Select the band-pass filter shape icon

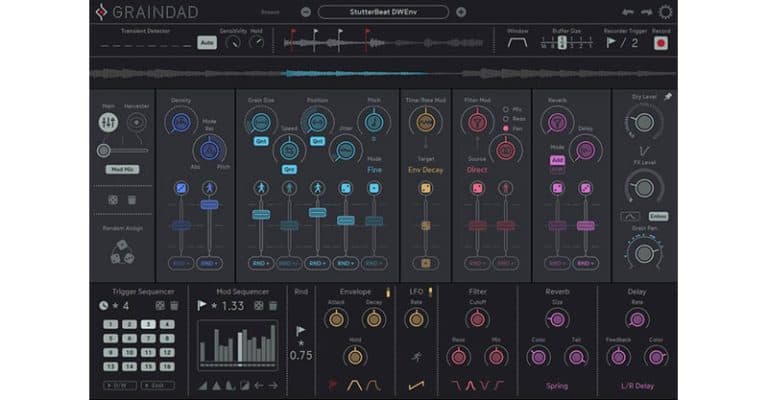470,386
